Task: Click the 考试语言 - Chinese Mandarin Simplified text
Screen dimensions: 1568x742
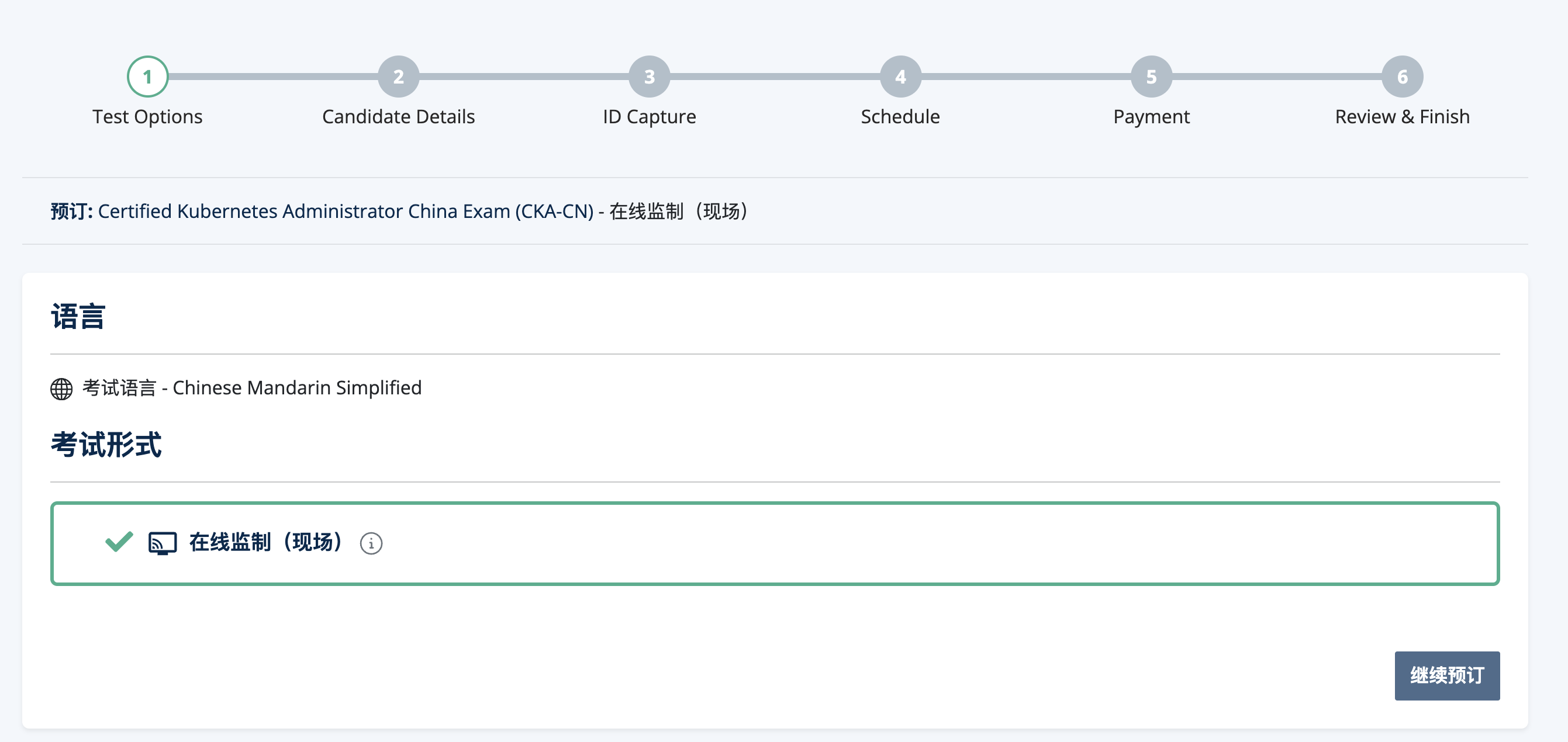Action: pos(252,388)
